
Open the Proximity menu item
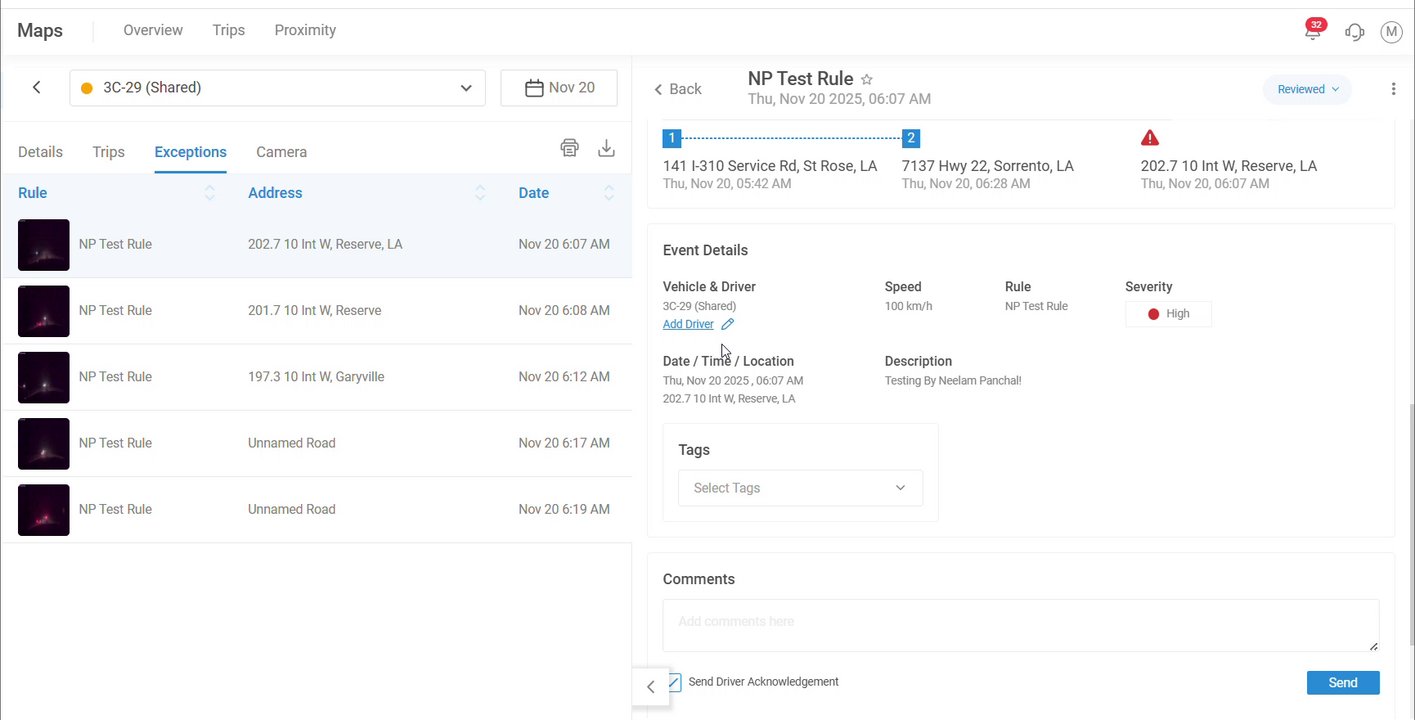[305, 30]
